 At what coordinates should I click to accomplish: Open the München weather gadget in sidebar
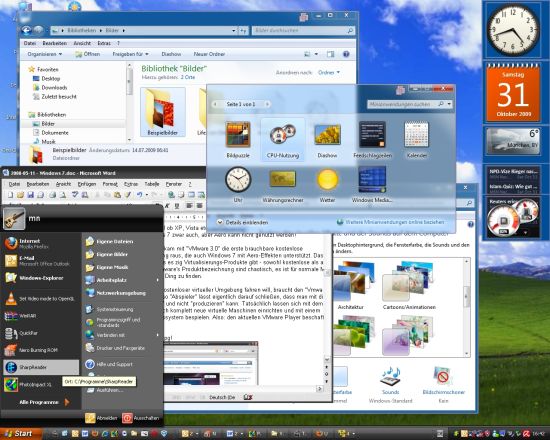pos(513,141)
